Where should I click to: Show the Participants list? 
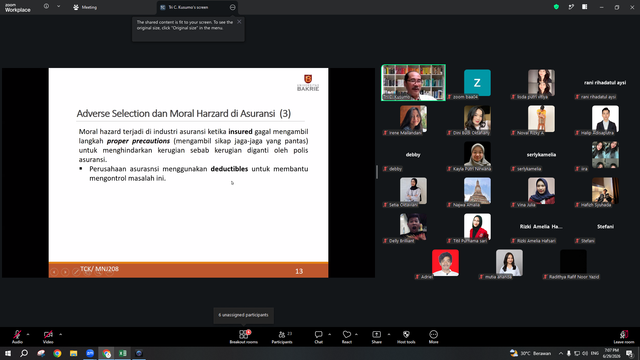282,336
